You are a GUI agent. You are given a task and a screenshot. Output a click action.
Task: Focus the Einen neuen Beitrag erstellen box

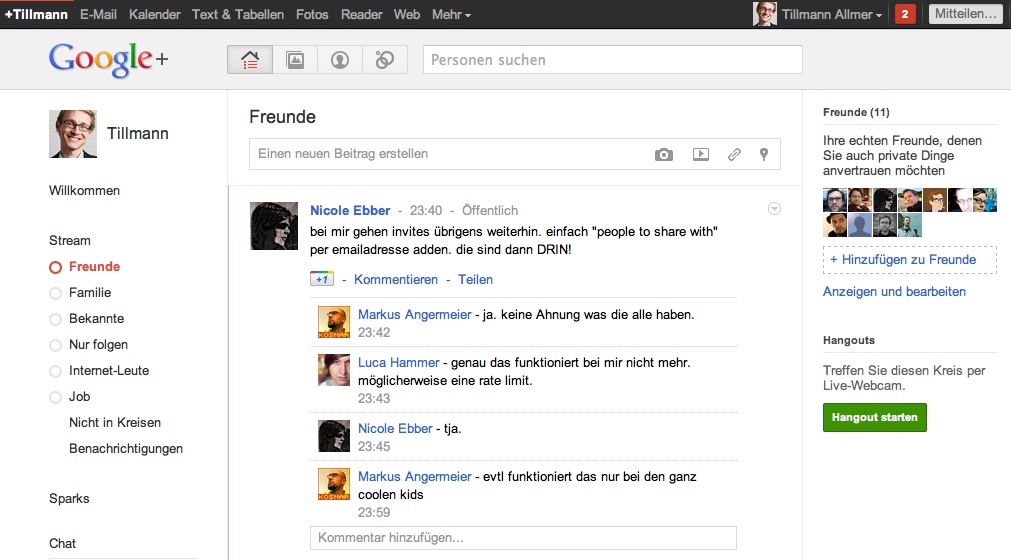point(515,154)
